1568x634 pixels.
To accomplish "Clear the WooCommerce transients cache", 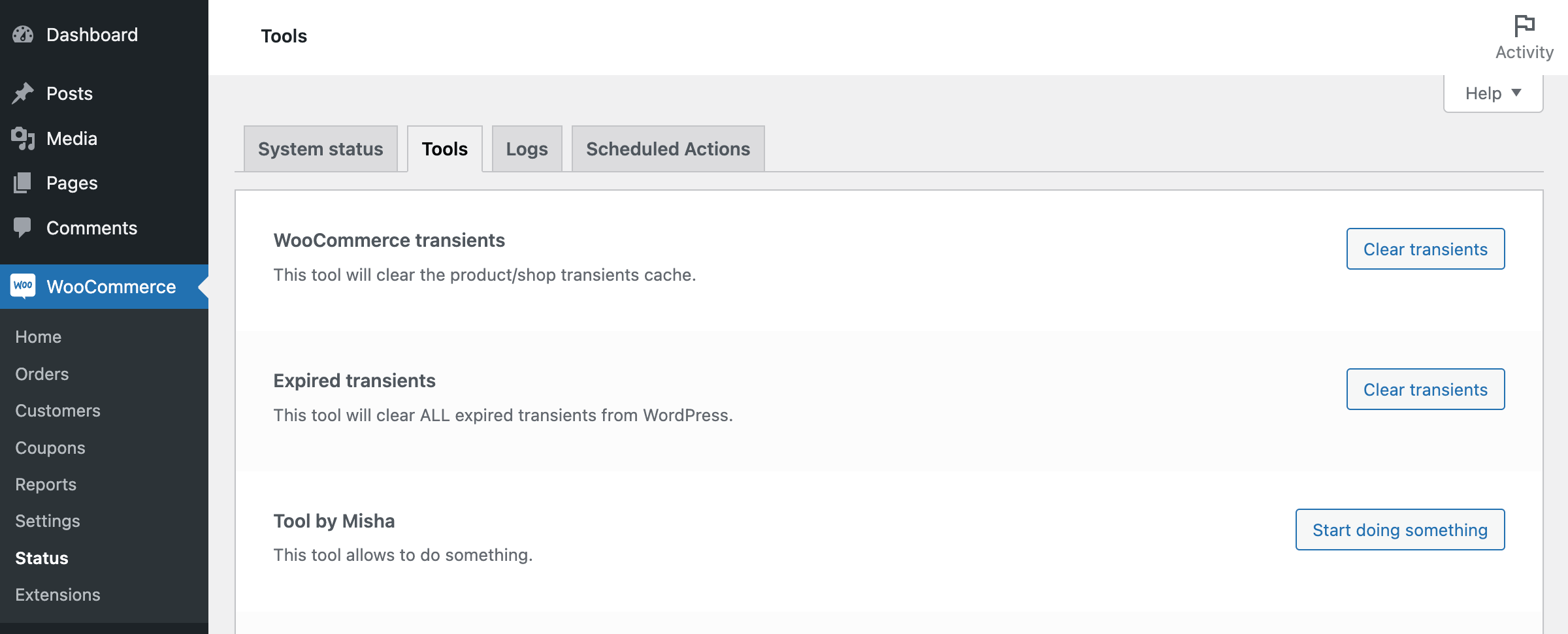I will 1426,249.
